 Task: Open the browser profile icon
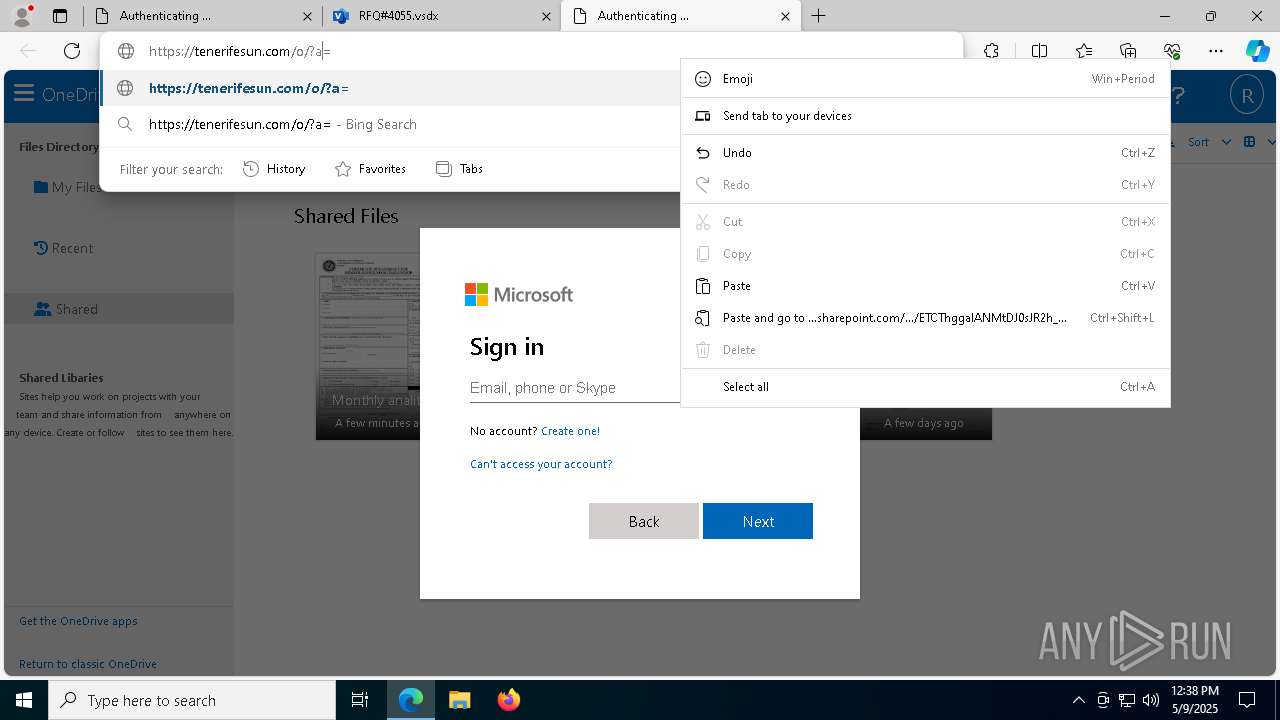(22, 16)
